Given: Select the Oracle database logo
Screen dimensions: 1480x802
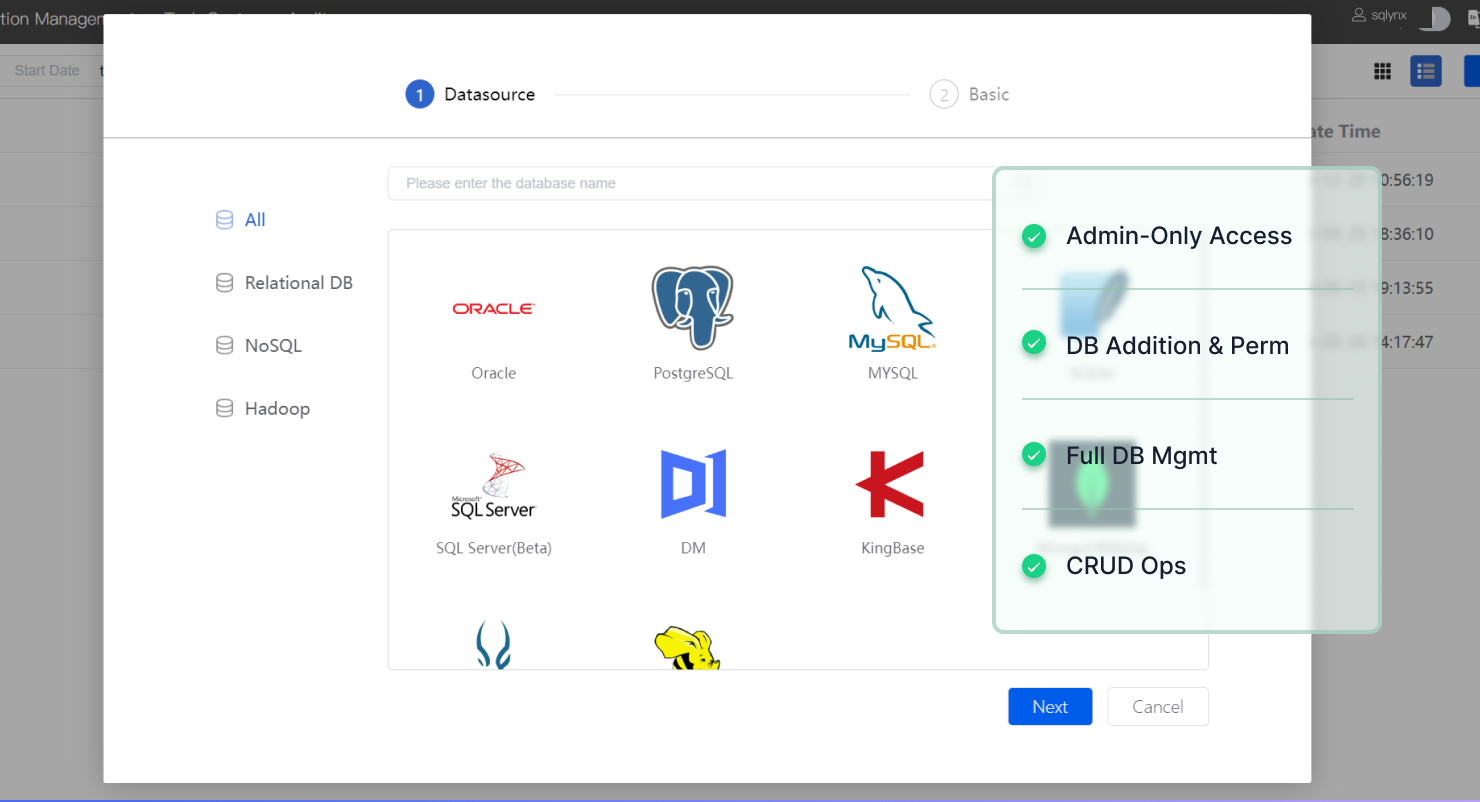Looking at the screenshot, I should click(x=493, y=309).
